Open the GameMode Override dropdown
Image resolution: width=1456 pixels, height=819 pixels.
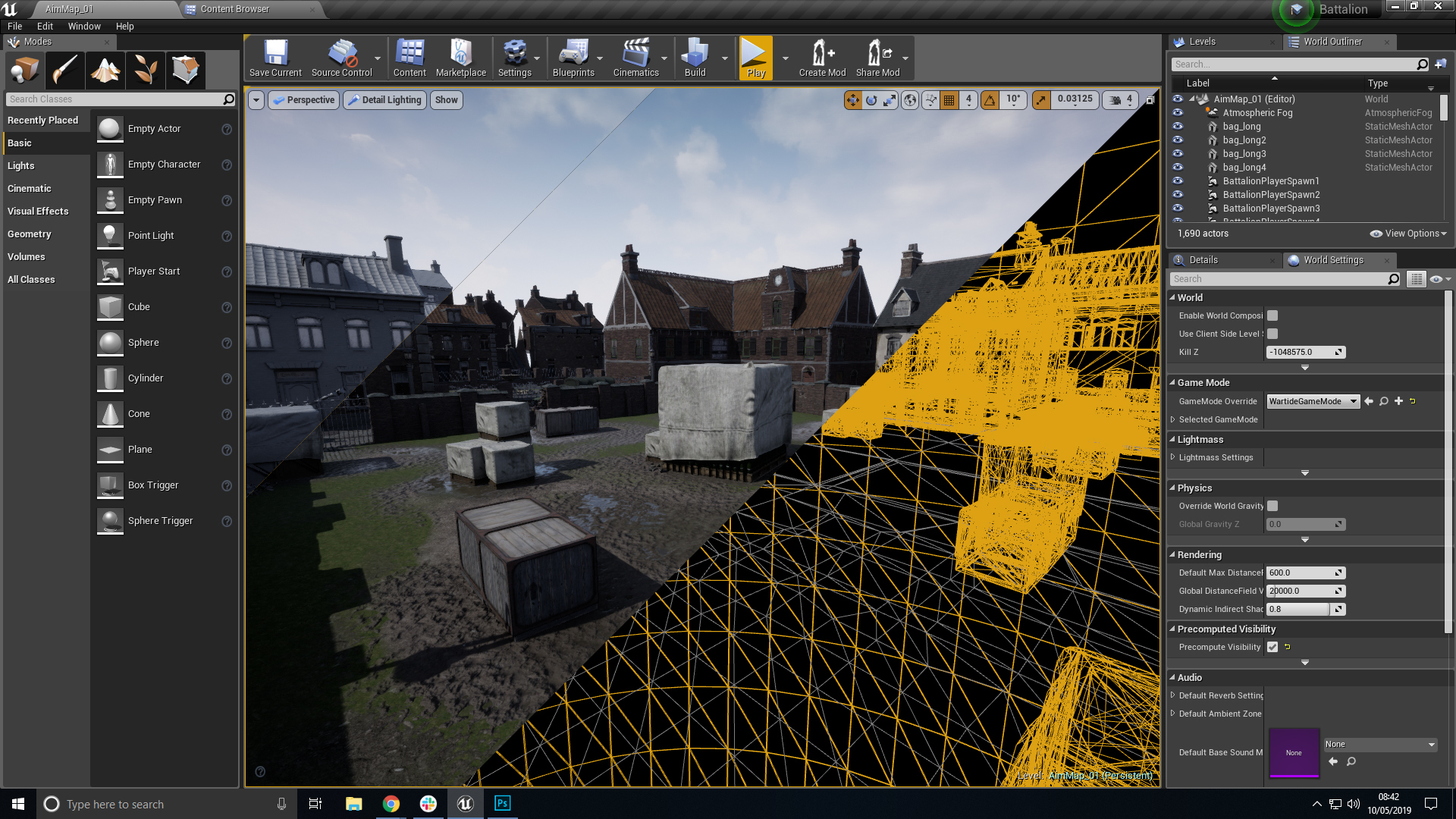click(x=1313, y=401)
